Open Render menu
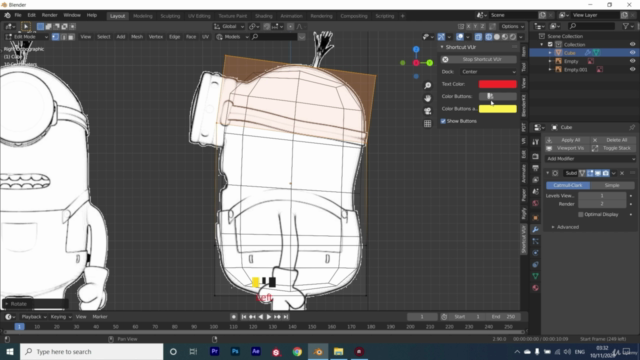This screenshot has width=640, height=360. click(49, 16)
